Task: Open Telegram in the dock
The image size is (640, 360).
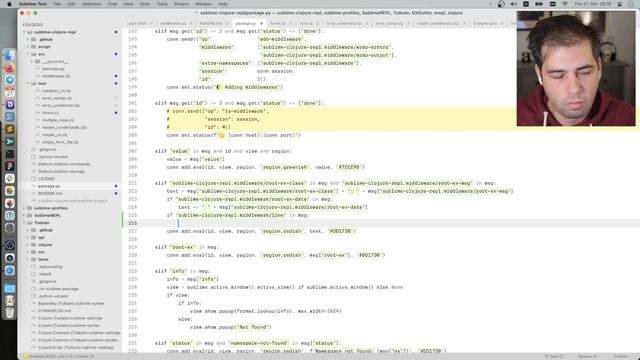Action: [10, 80]
